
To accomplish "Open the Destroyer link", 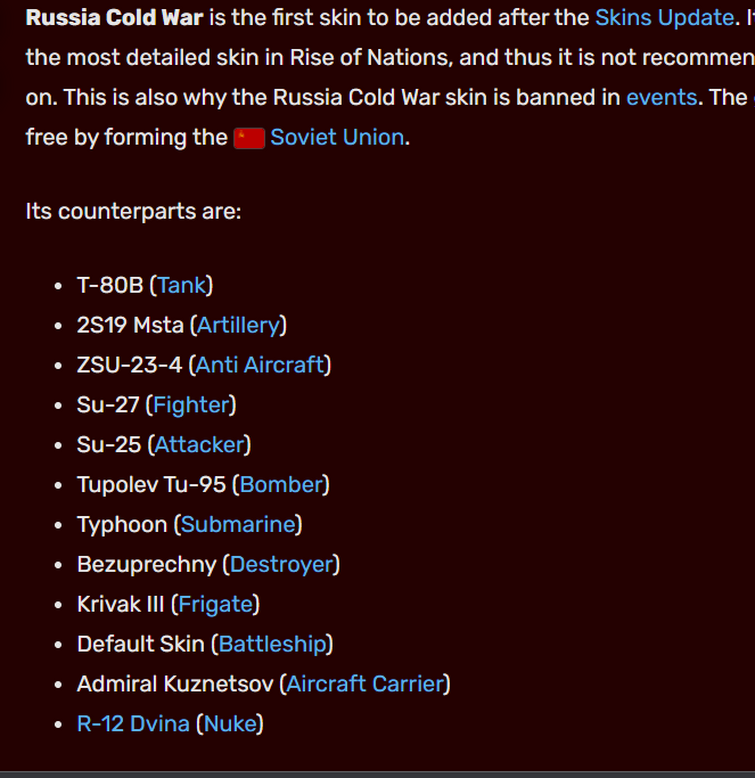I will [282, 565].
